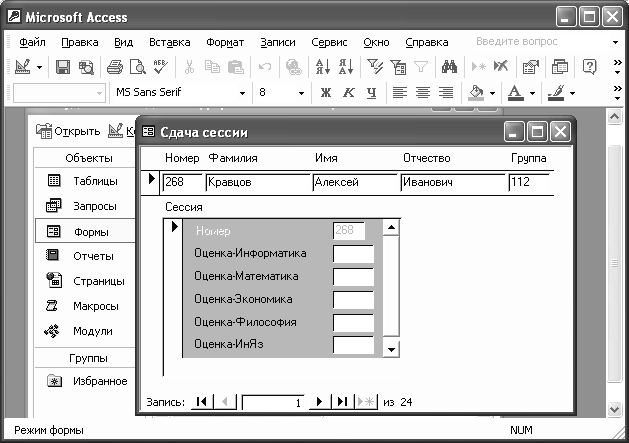Open the Формат menu

pos(225,42)
